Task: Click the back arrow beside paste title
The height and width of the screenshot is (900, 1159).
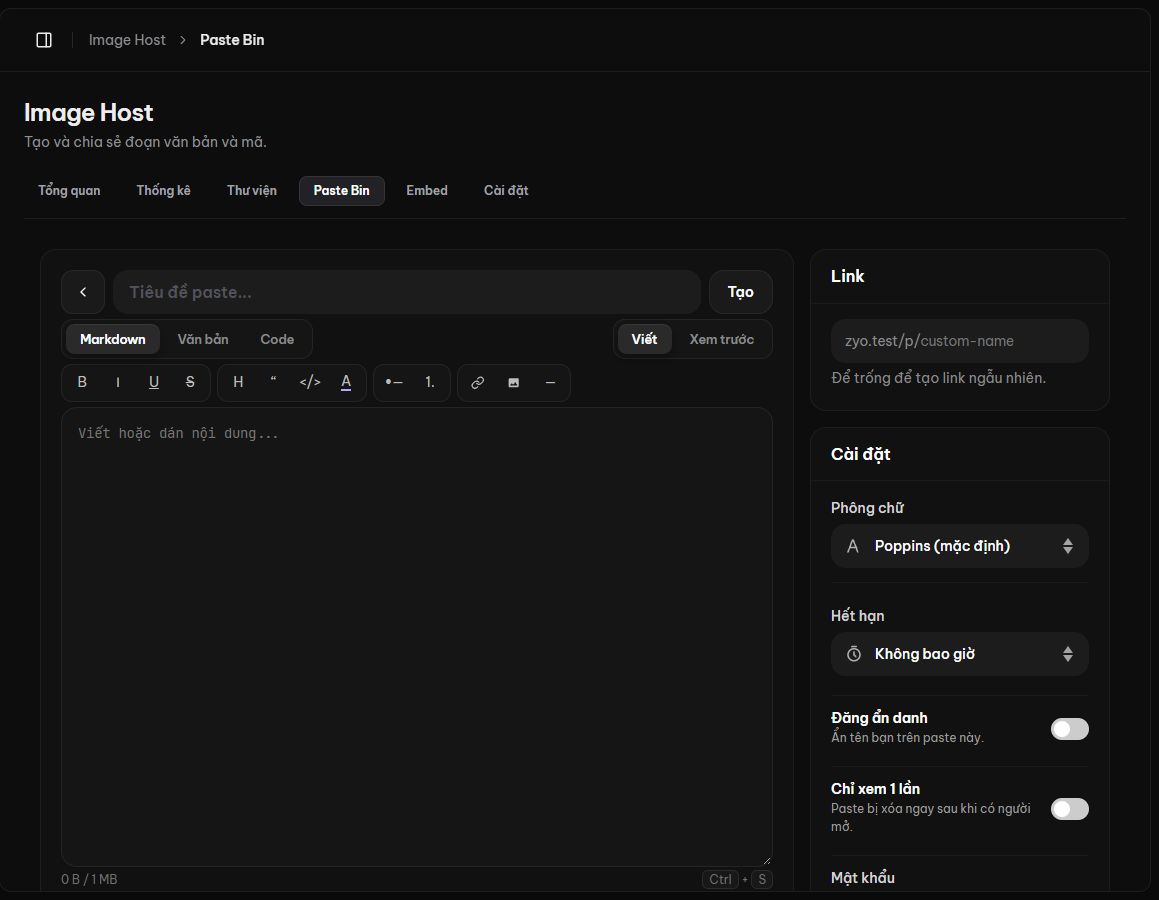Action: [x=83, y=292]
